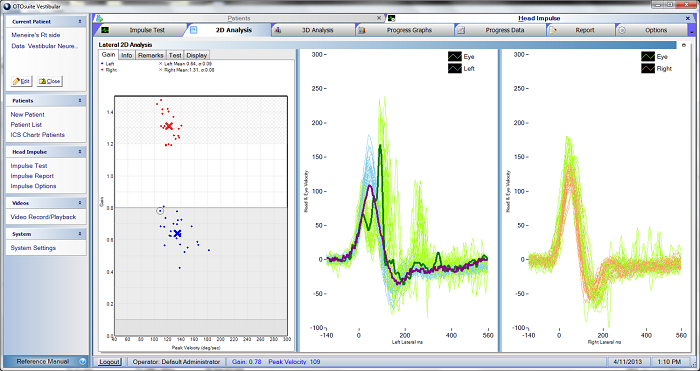This screenshot has height=371, width=700.
Task: Collapse the Videos sidebar section
Action: [80, 203]
